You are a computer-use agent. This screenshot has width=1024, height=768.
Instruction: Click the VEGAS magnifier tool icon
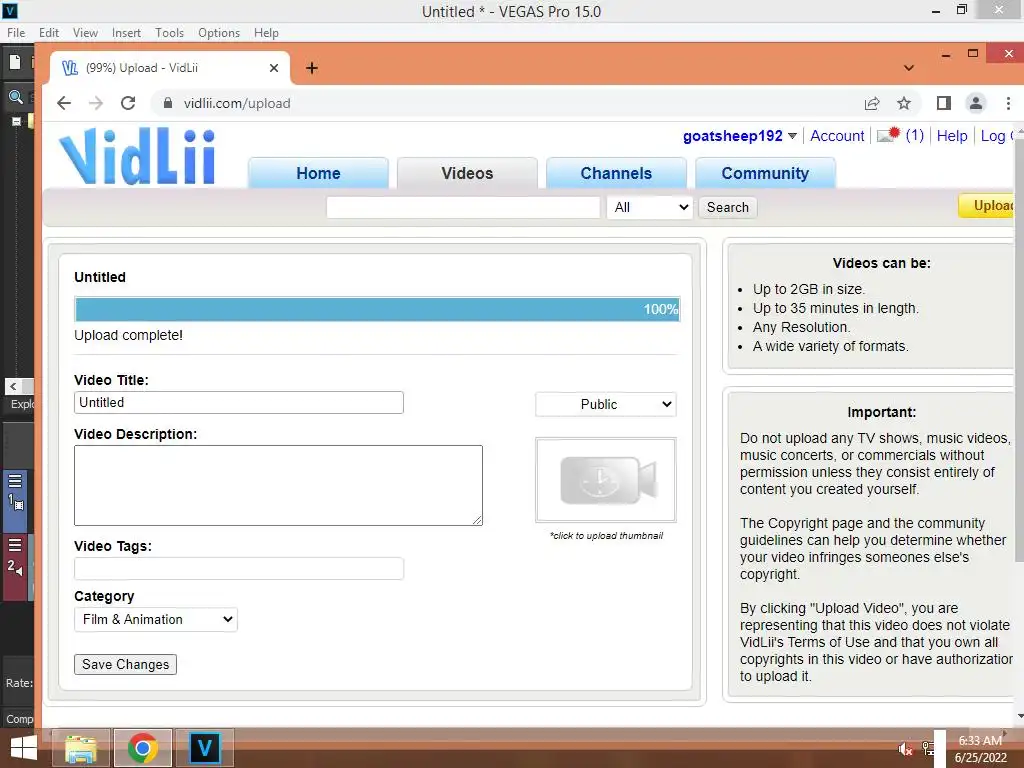tap(15, 97)
